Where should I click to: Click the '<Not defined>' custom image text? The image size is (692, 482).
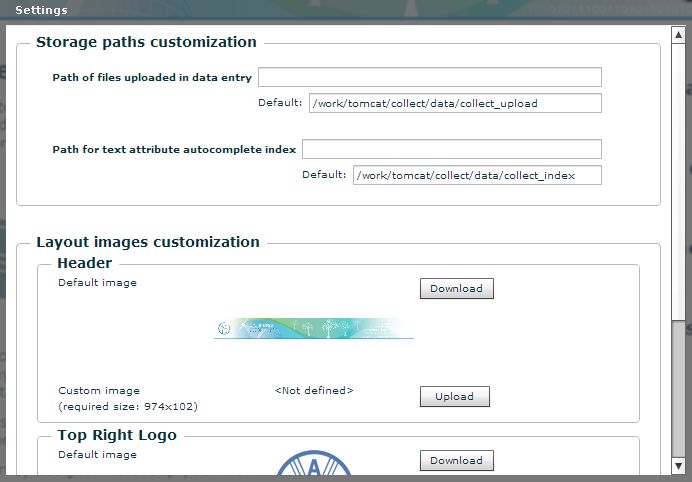pyautogui.click(x=314, y=391)
